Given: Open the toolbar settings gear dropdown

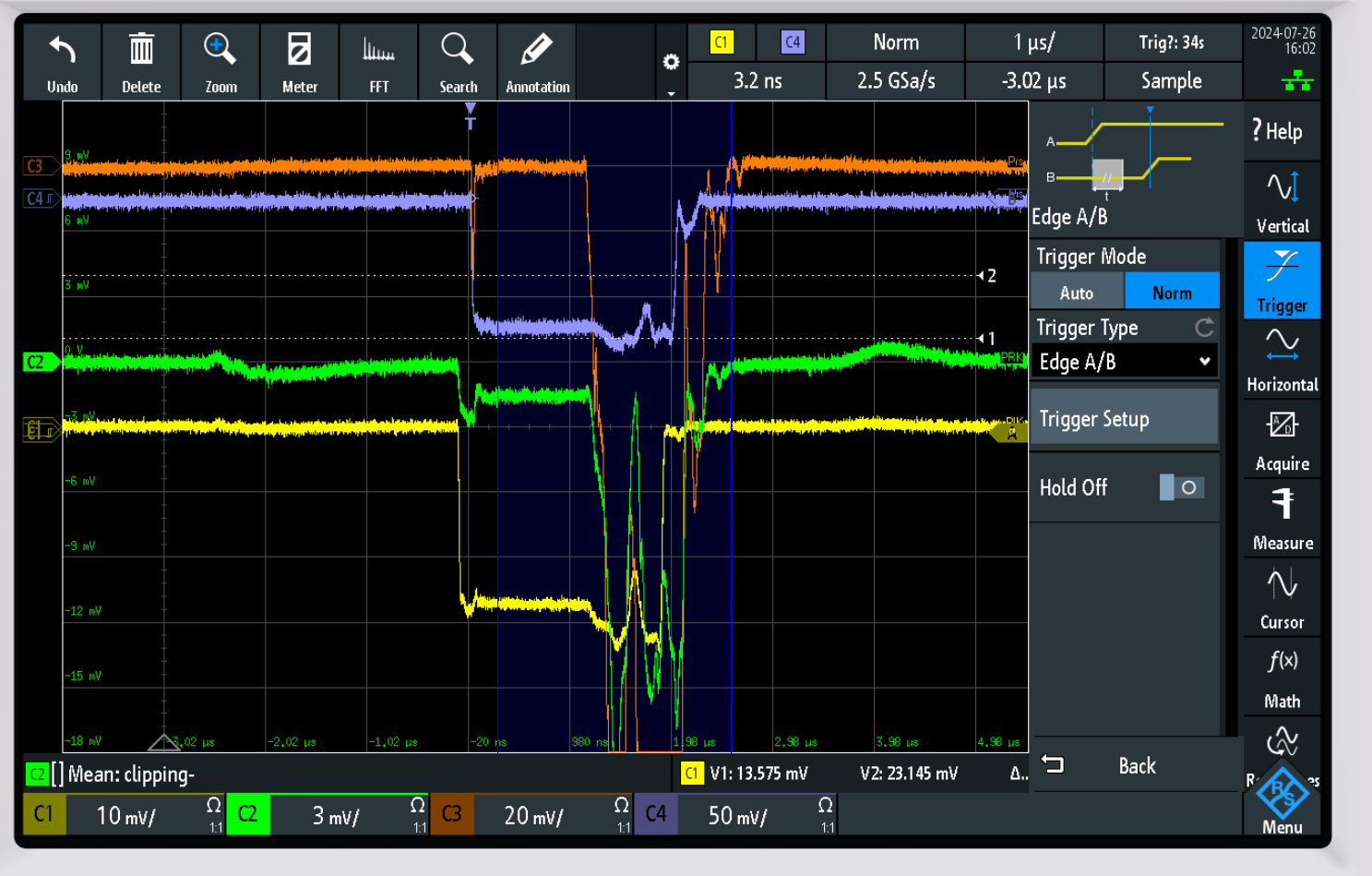Looking at the screenshot, I should click(671, 65).
